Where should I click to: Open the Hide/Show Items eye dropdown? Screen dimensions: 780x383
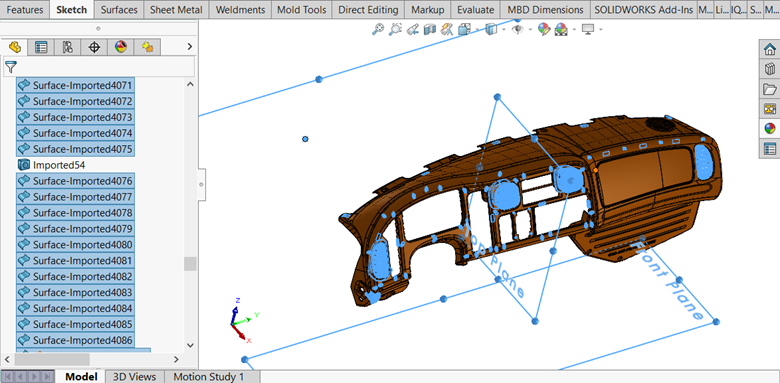(530, 29)
